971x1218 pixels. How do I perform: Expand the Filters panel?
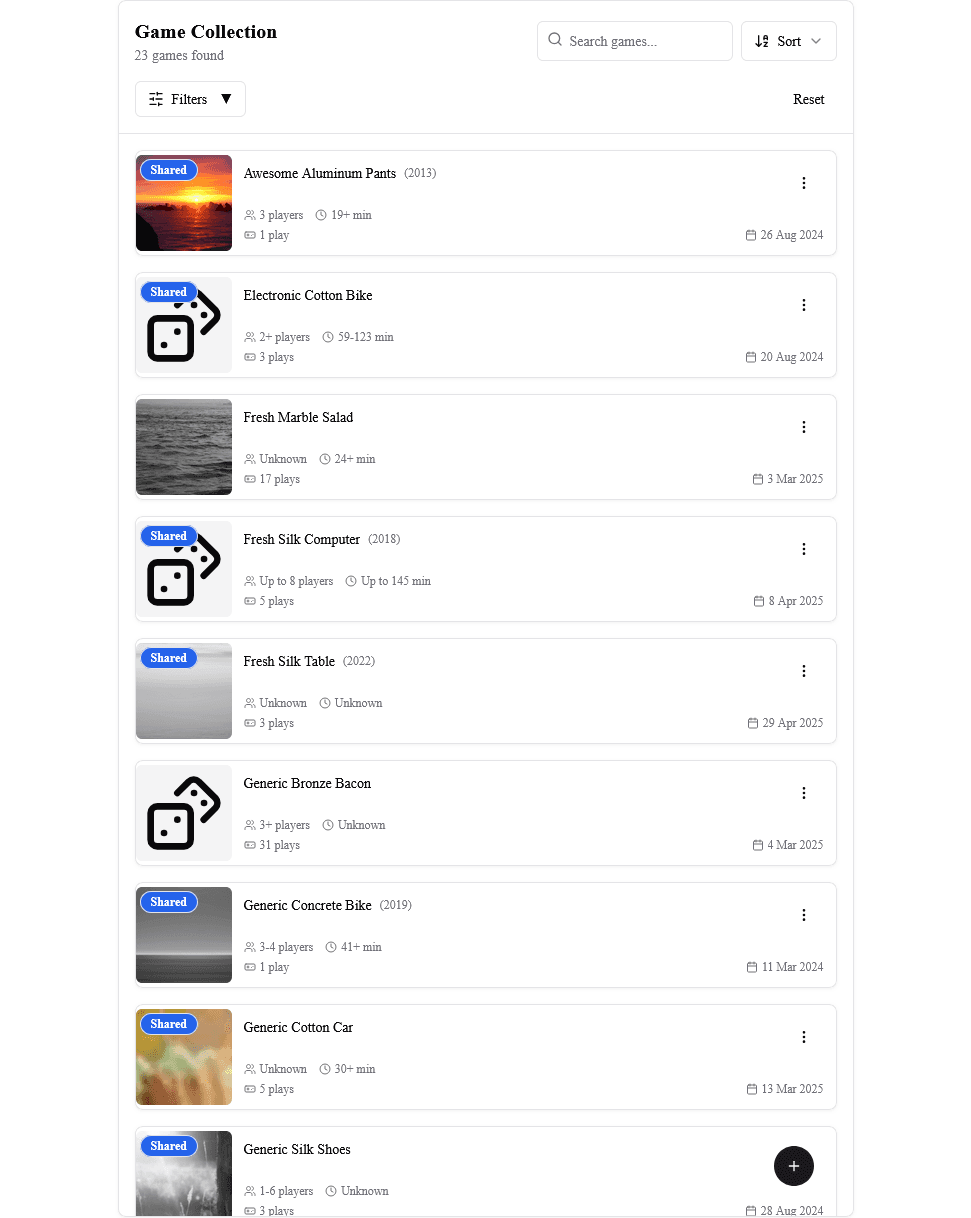pos(190,99)
